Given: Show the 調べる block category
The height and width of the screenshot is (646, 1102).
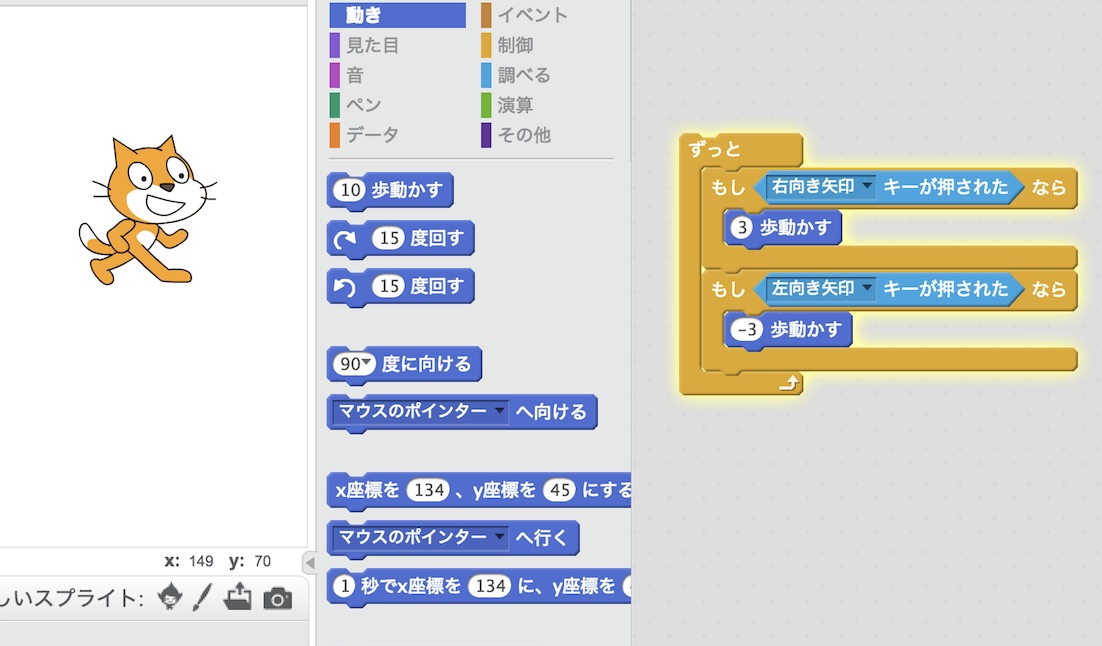Looking at the screenshot, I should click(x=516, y=75).
